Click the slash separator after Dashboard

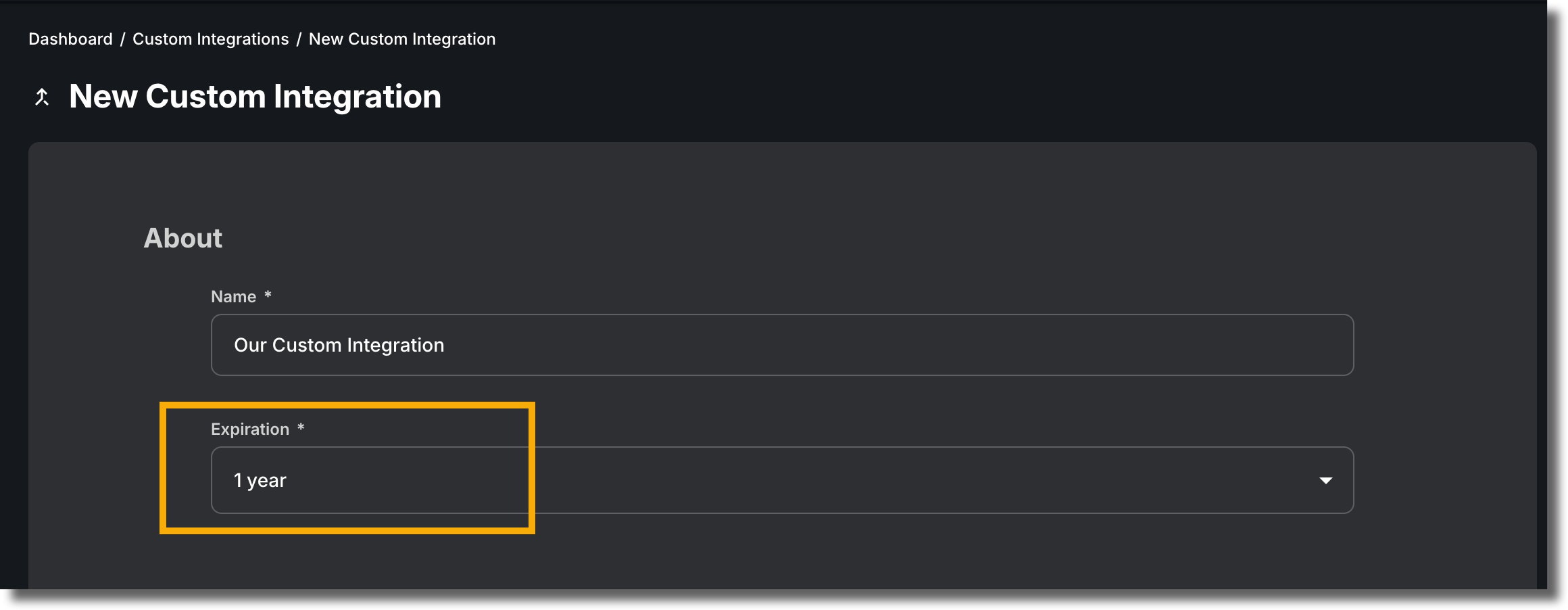coord(123,39)
